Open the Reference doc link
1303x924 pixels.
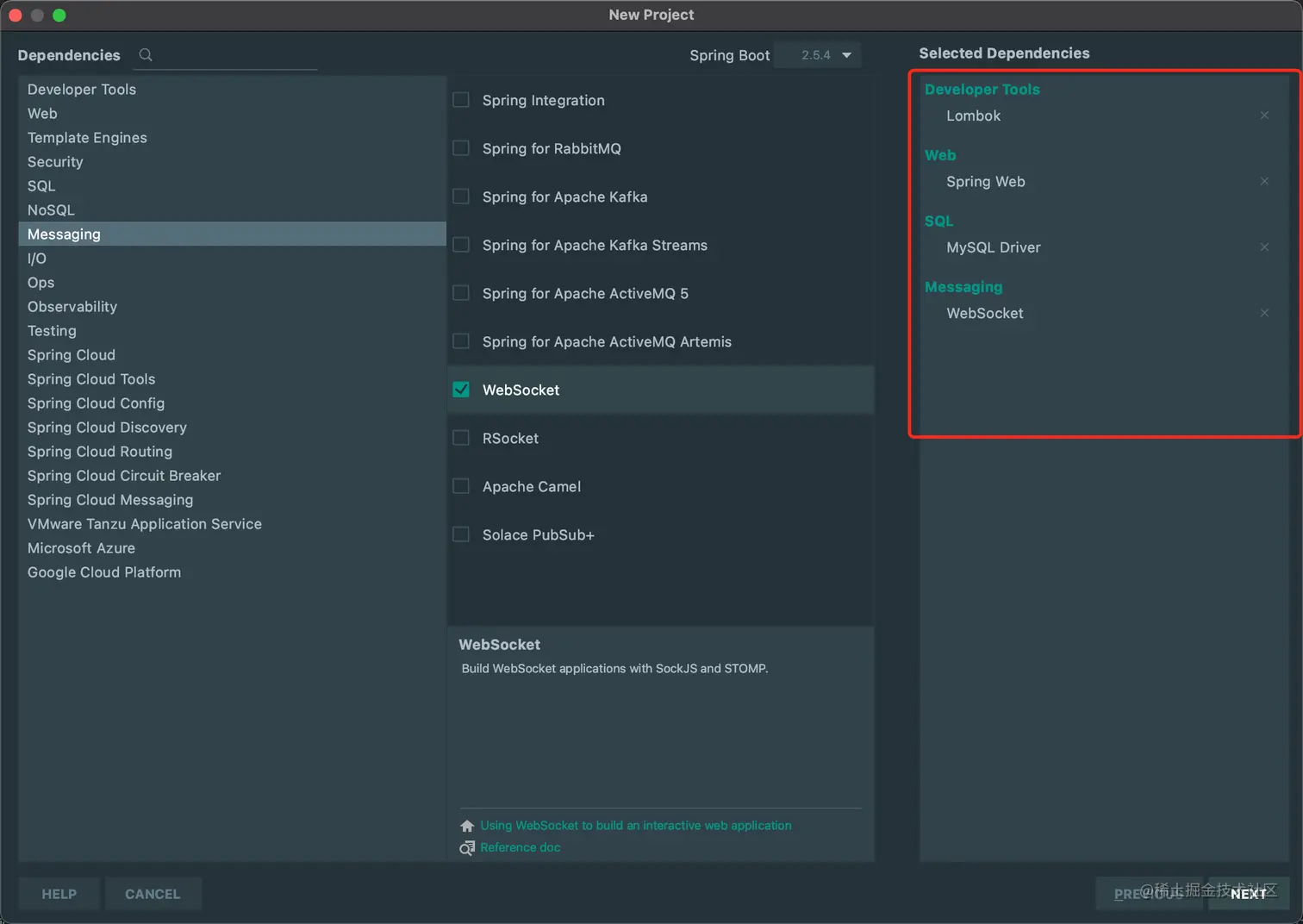click(x=521, y=848)
